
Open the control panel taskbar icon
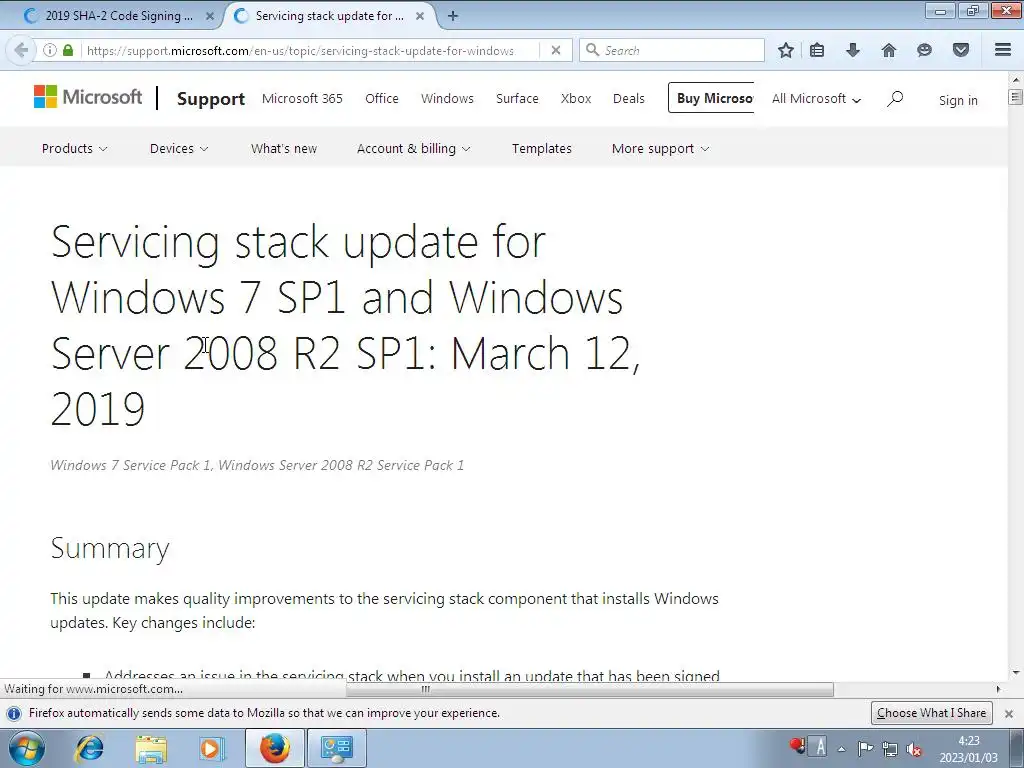point(336,748)
